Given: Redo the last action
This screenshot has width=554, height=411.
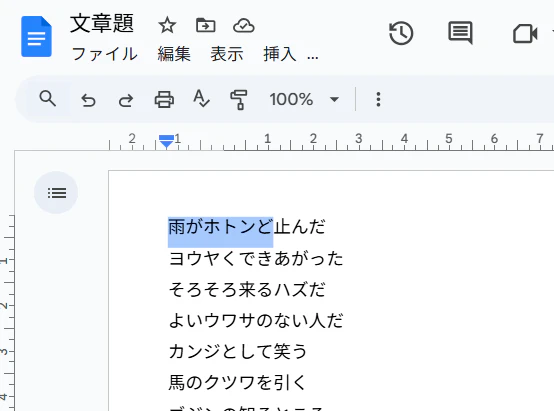Looking at the screenshot, I should pos(126,100).
